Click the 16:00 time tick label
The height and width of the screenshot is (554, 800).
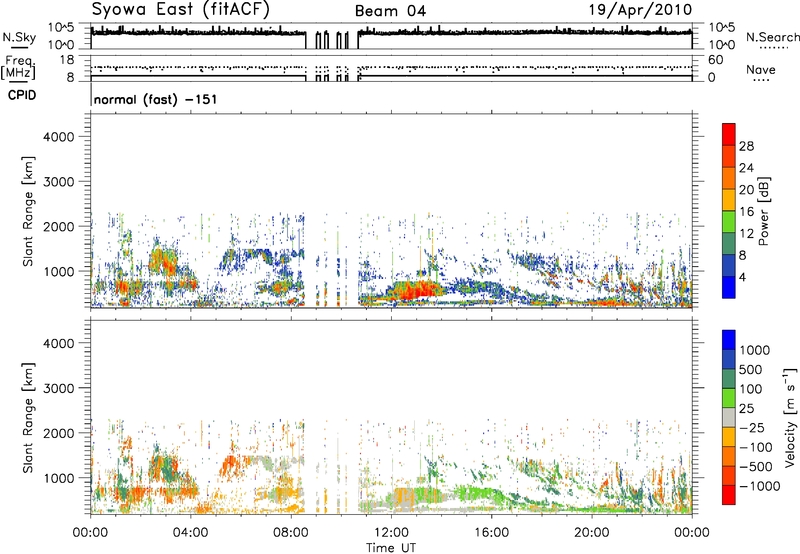click(491, 533)
